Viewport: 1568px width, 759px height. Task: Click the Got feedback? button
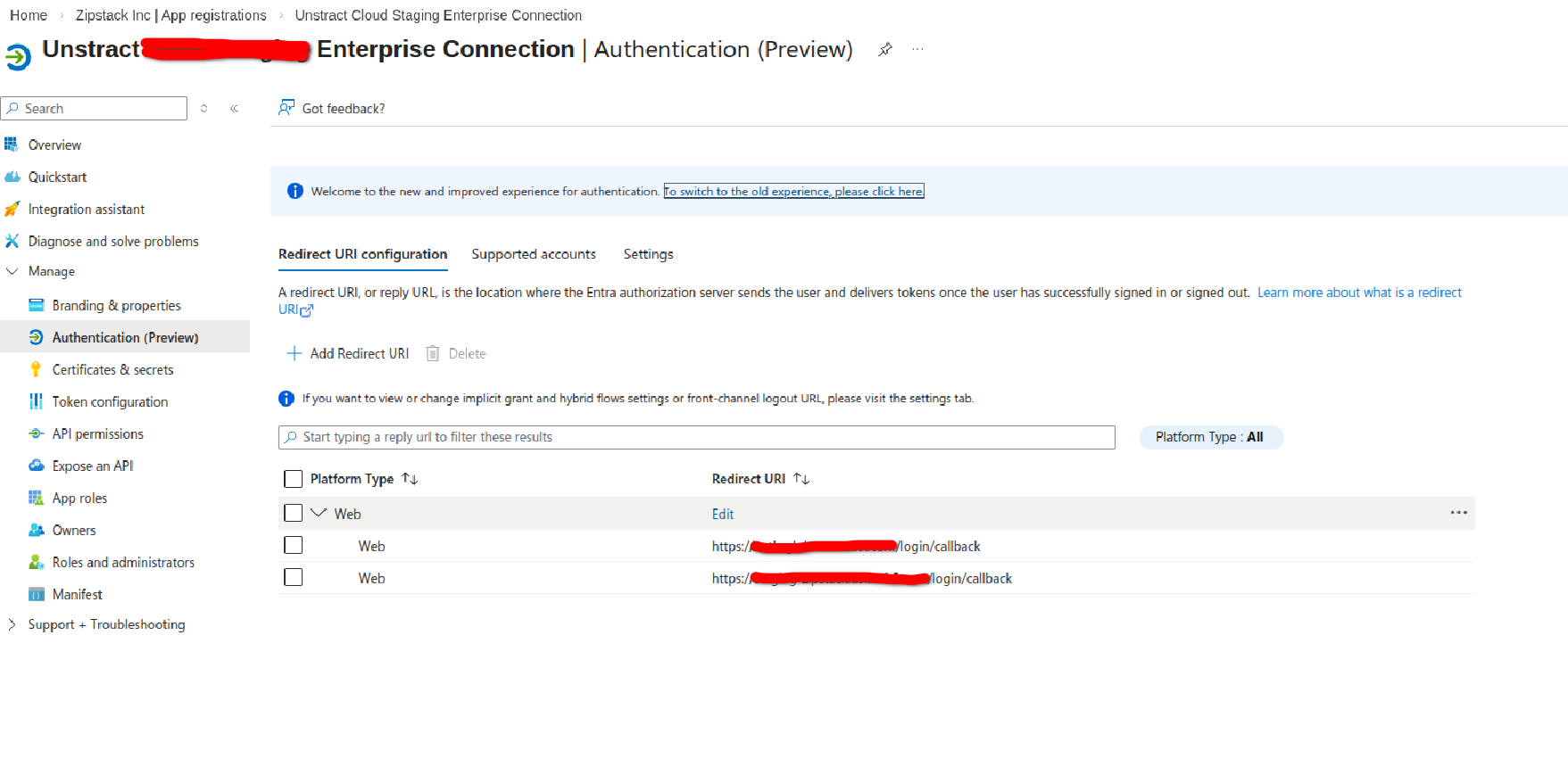click(x=332, y=108)
